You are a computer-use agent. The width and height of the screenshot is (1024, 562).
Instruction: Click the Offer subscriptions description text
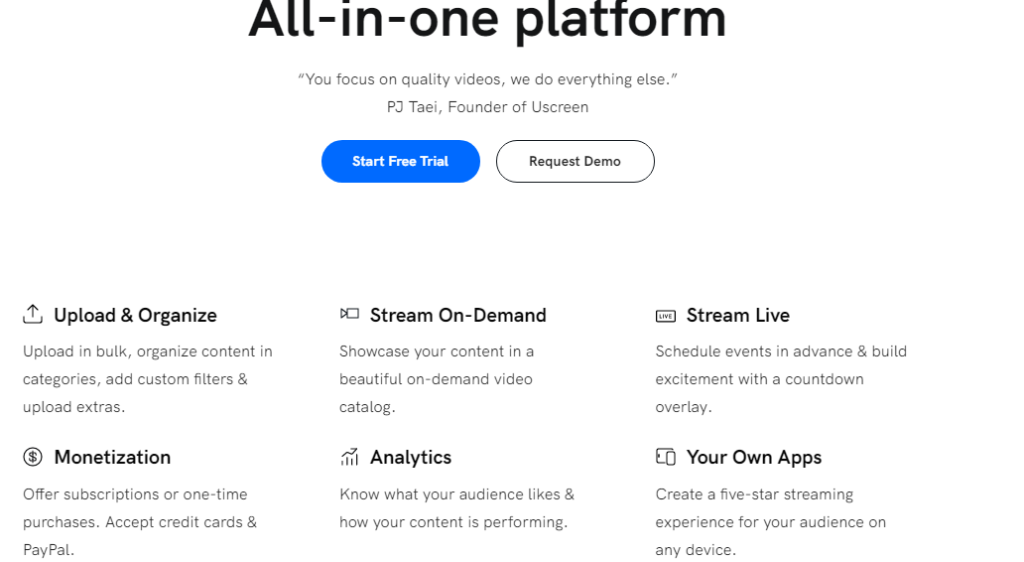139,521
